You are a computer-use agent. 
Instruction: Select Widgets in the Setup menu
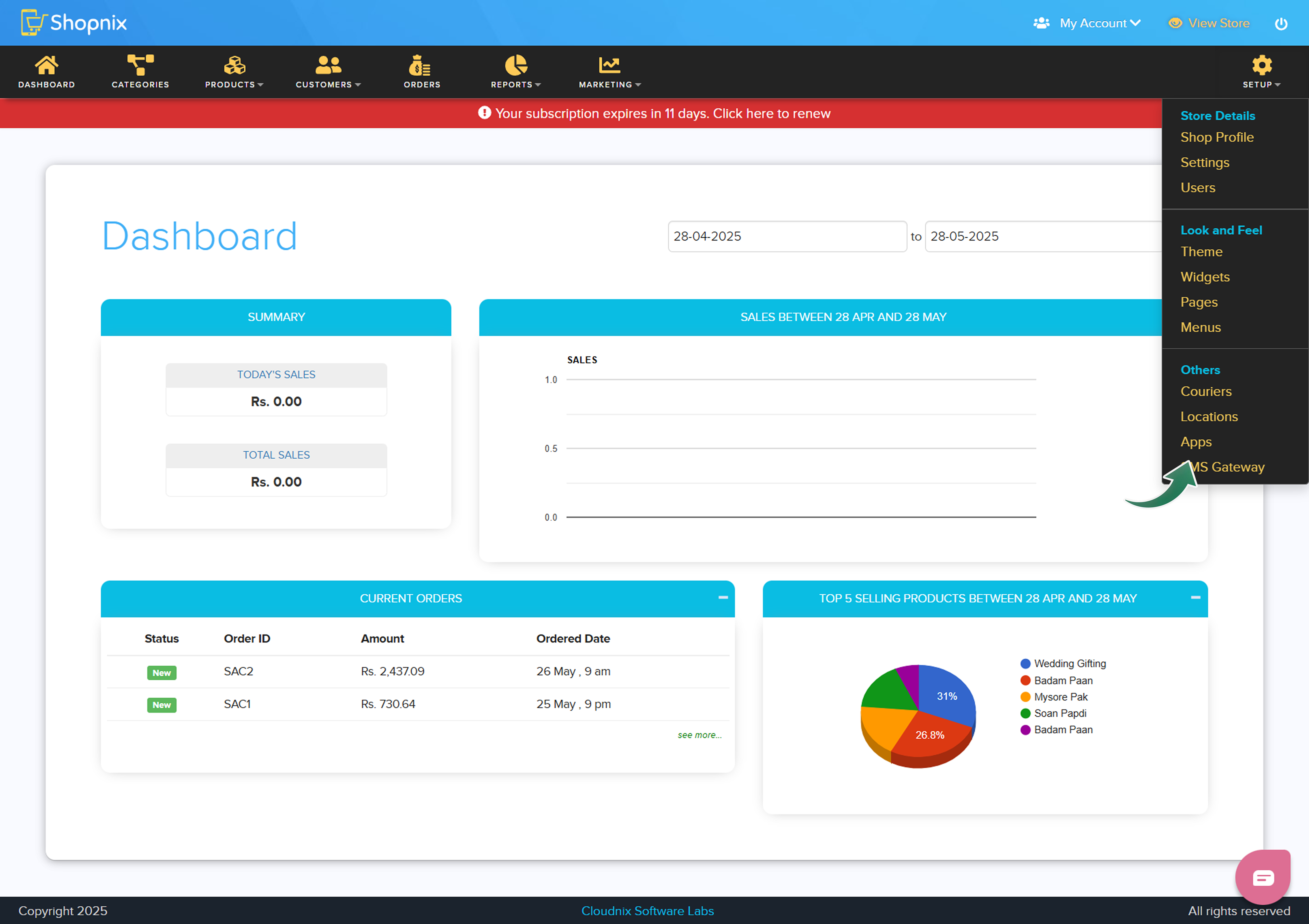[1205, 277]
